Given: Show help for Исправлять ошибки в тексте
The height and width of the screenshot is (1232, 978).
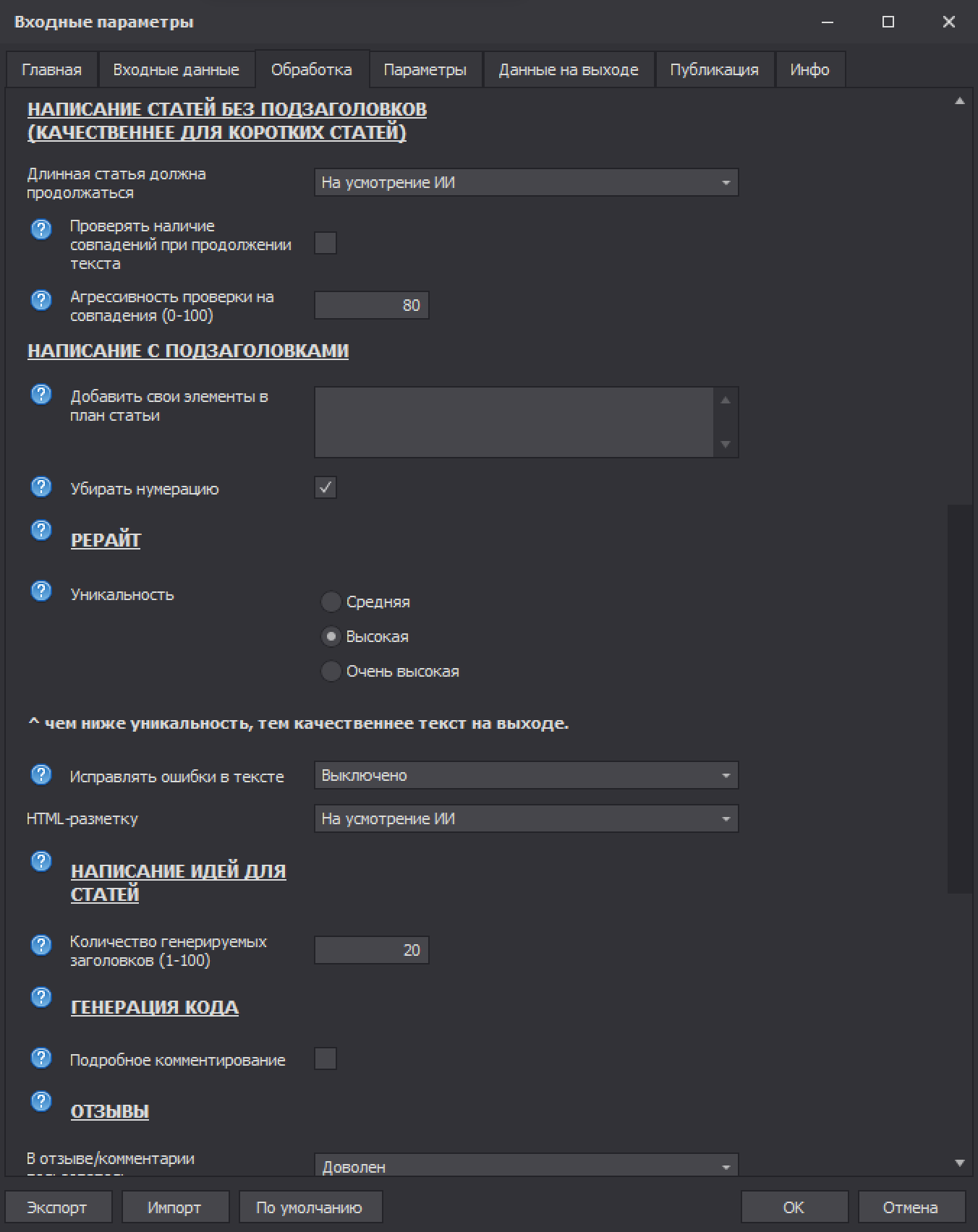Looking at the screenshot, I should [41, 774].
